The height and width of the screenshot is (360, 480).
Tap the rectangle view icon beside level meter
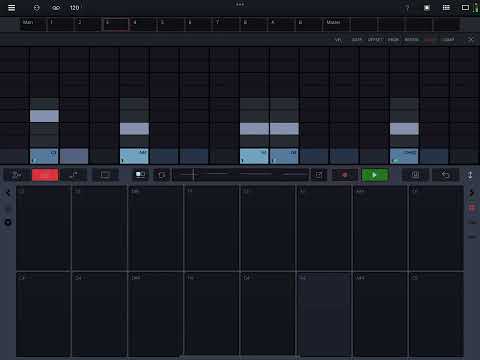click(x=465, y=8)
